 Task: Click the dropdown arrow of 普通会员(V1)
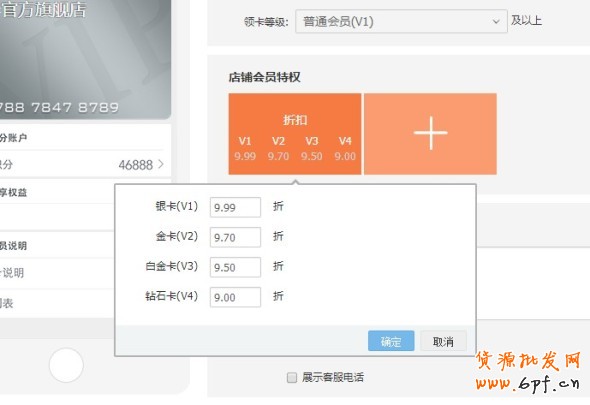[x=496, y=22]
